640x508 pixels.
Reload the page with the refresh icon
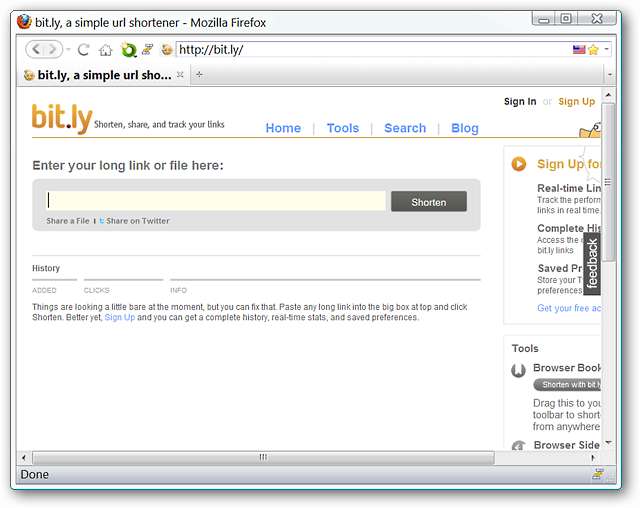pos(84,50)
